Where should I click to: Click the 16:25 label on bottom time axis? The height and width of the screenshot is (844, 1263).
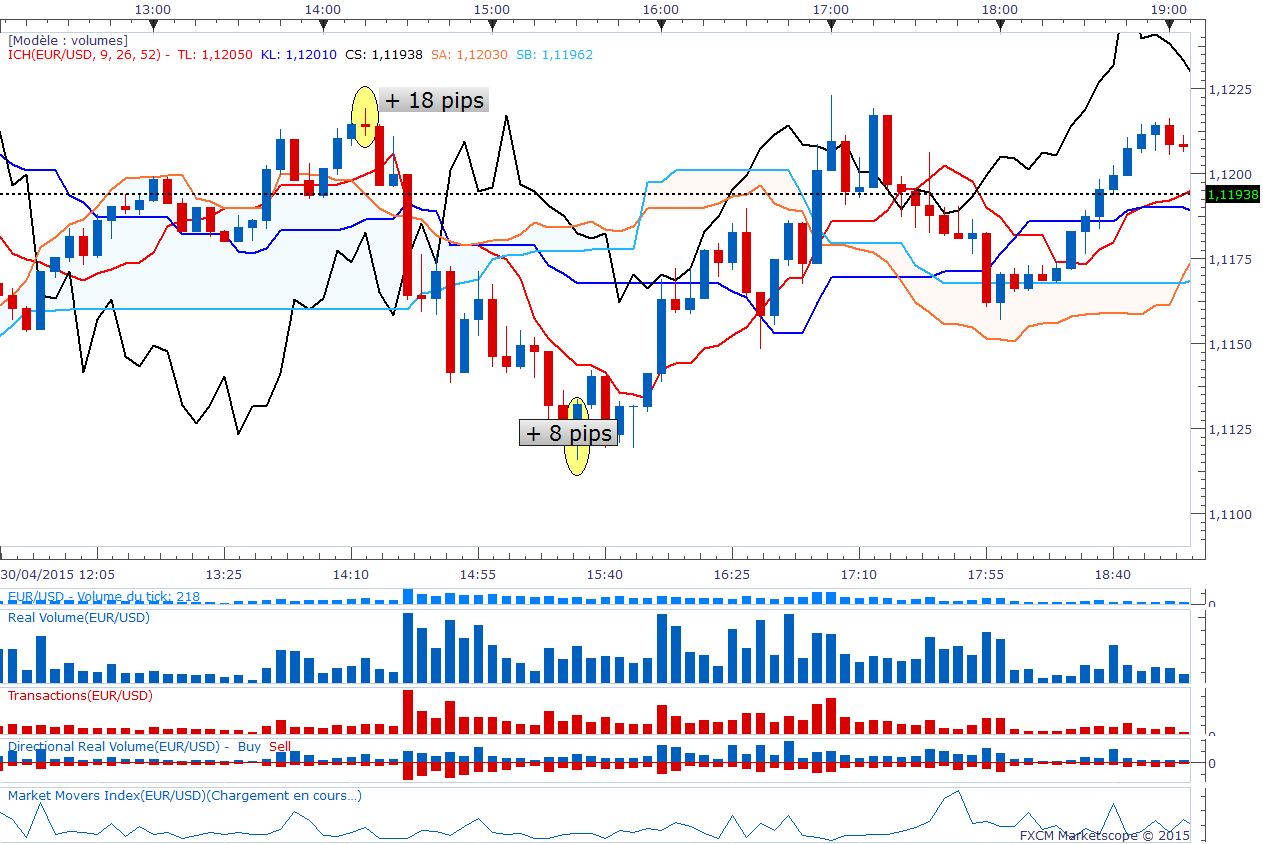point(732,575)
